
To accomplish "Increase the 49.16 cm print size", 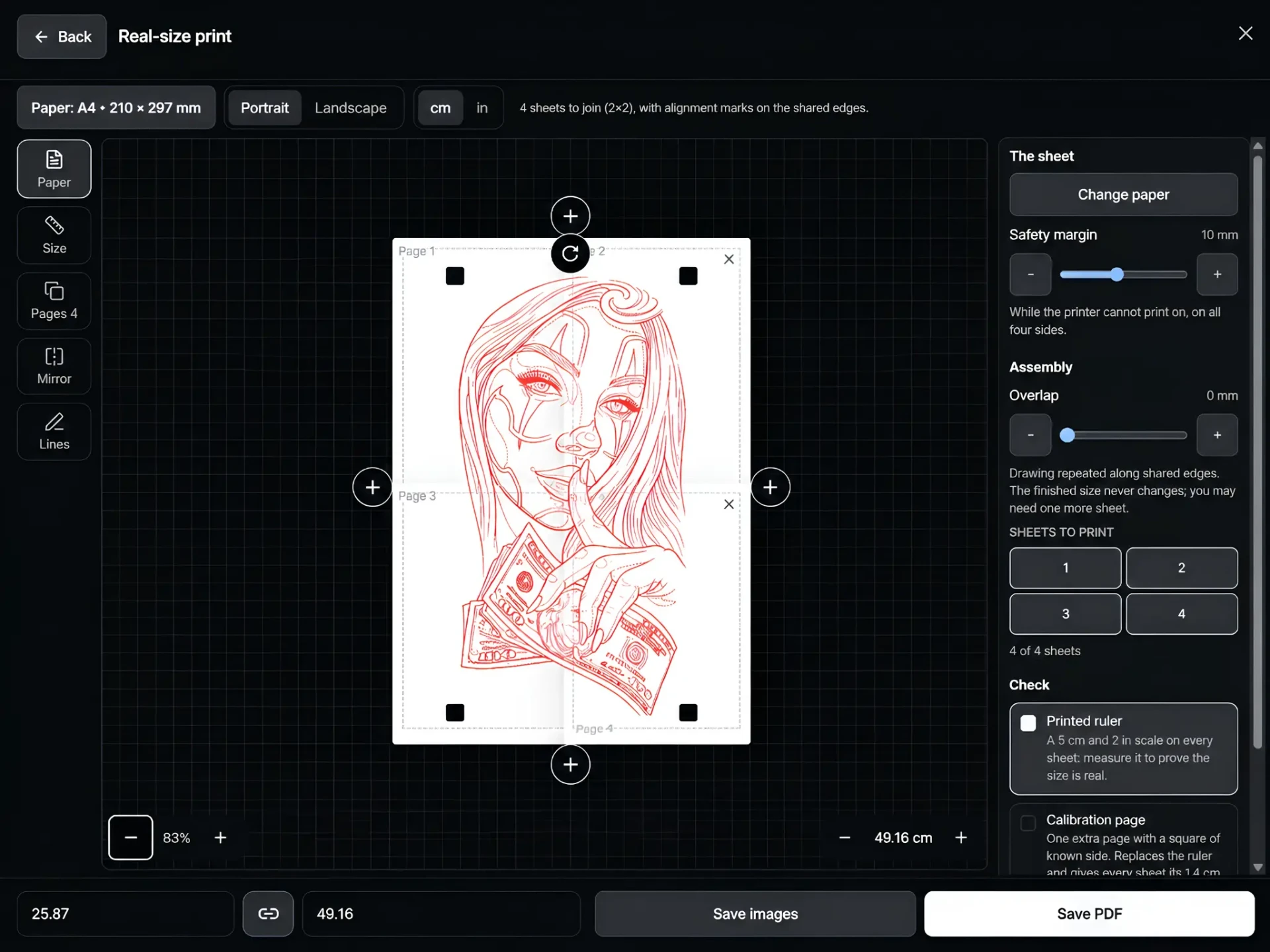I will click(x=961, y=838).
